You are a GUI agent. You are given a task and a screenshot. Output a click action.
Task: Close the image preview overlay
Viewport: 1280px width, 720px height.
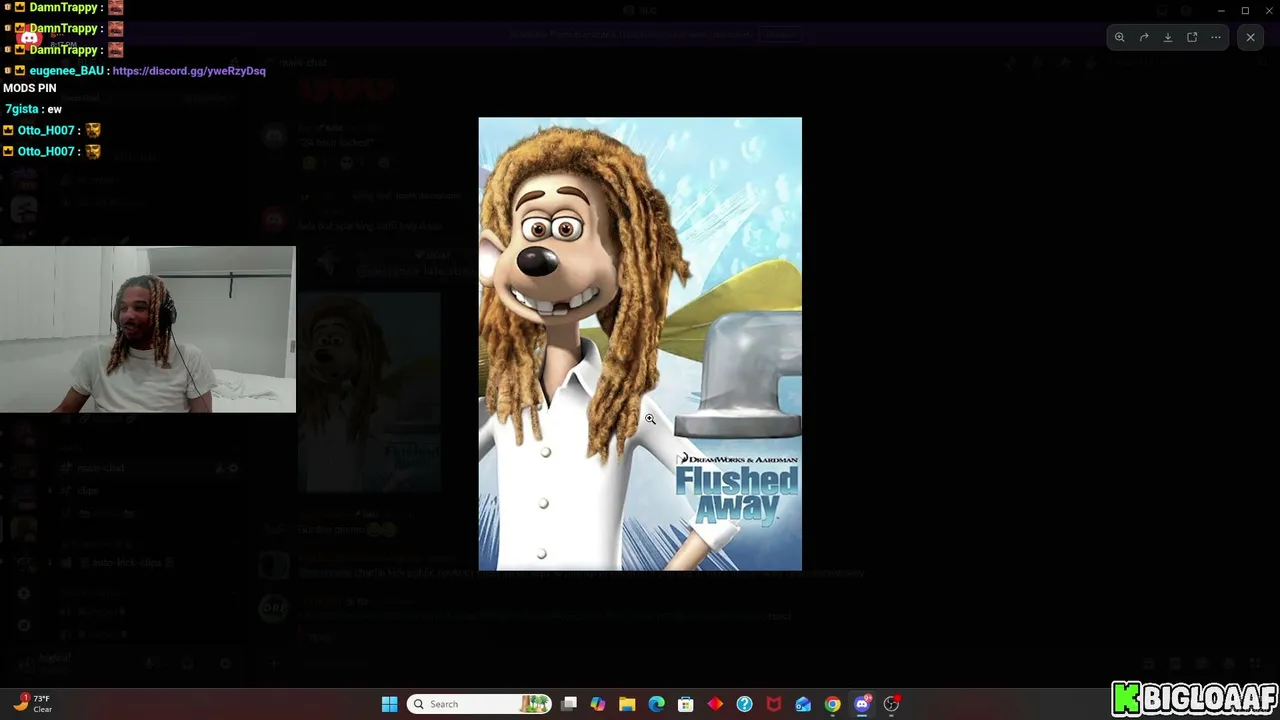1250,38
